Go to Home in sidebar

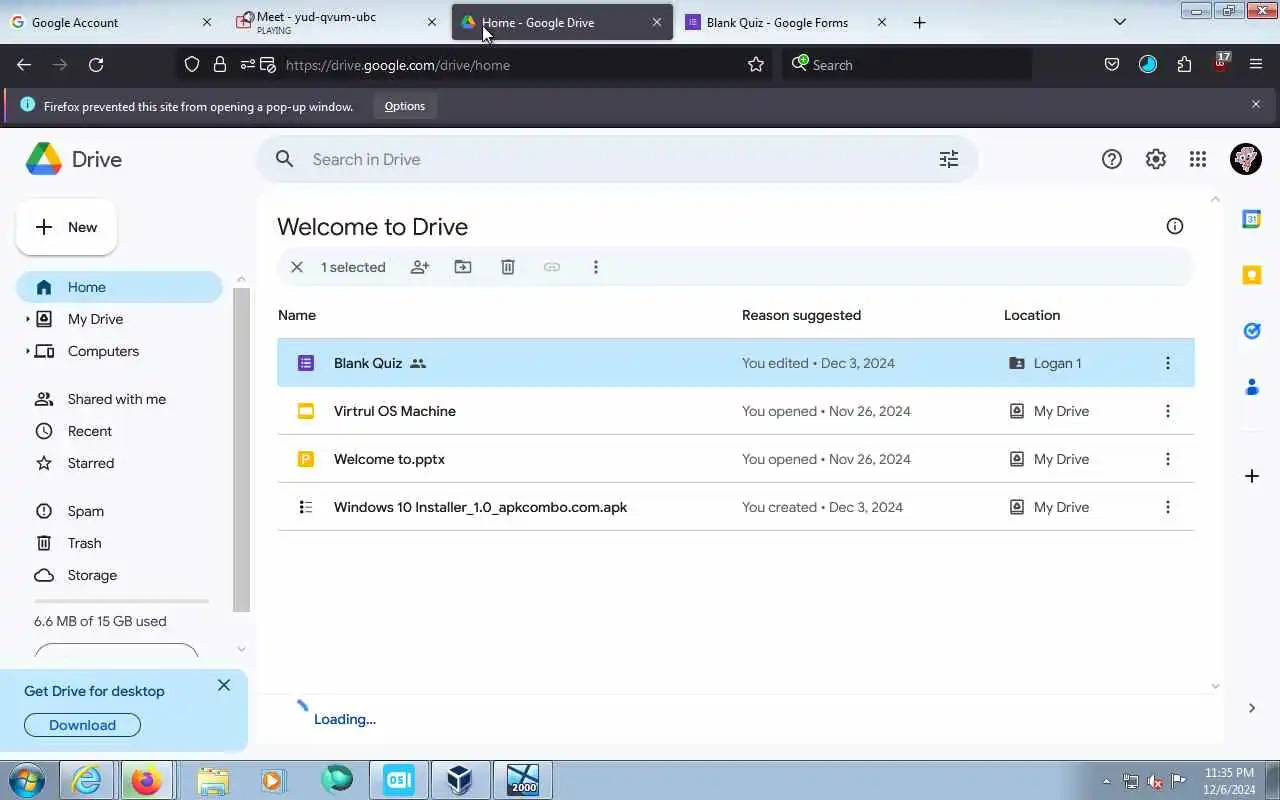tap(119, 287)
